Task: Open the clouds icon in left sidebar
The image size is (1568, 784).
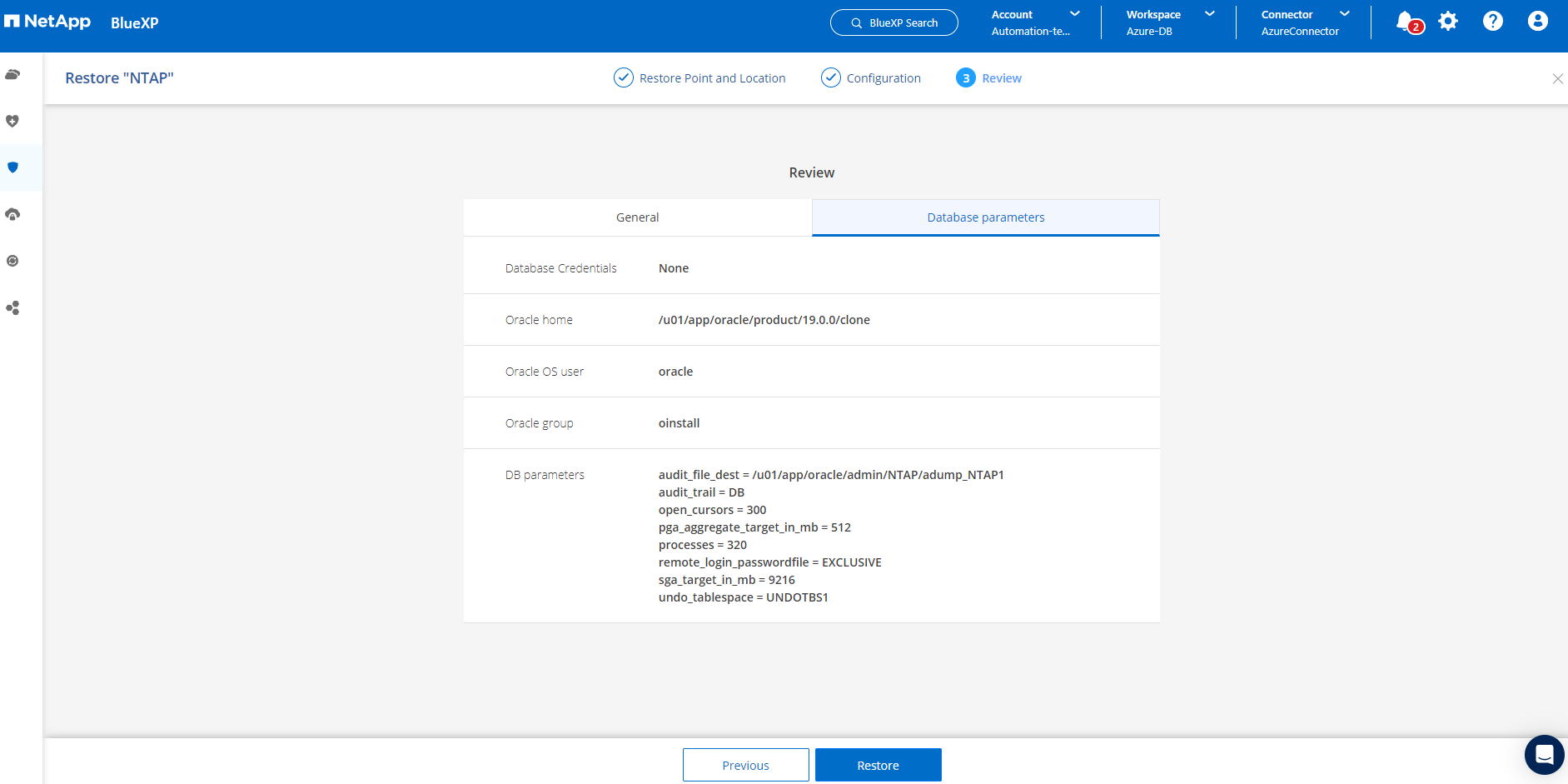Action: click(12, 75)
